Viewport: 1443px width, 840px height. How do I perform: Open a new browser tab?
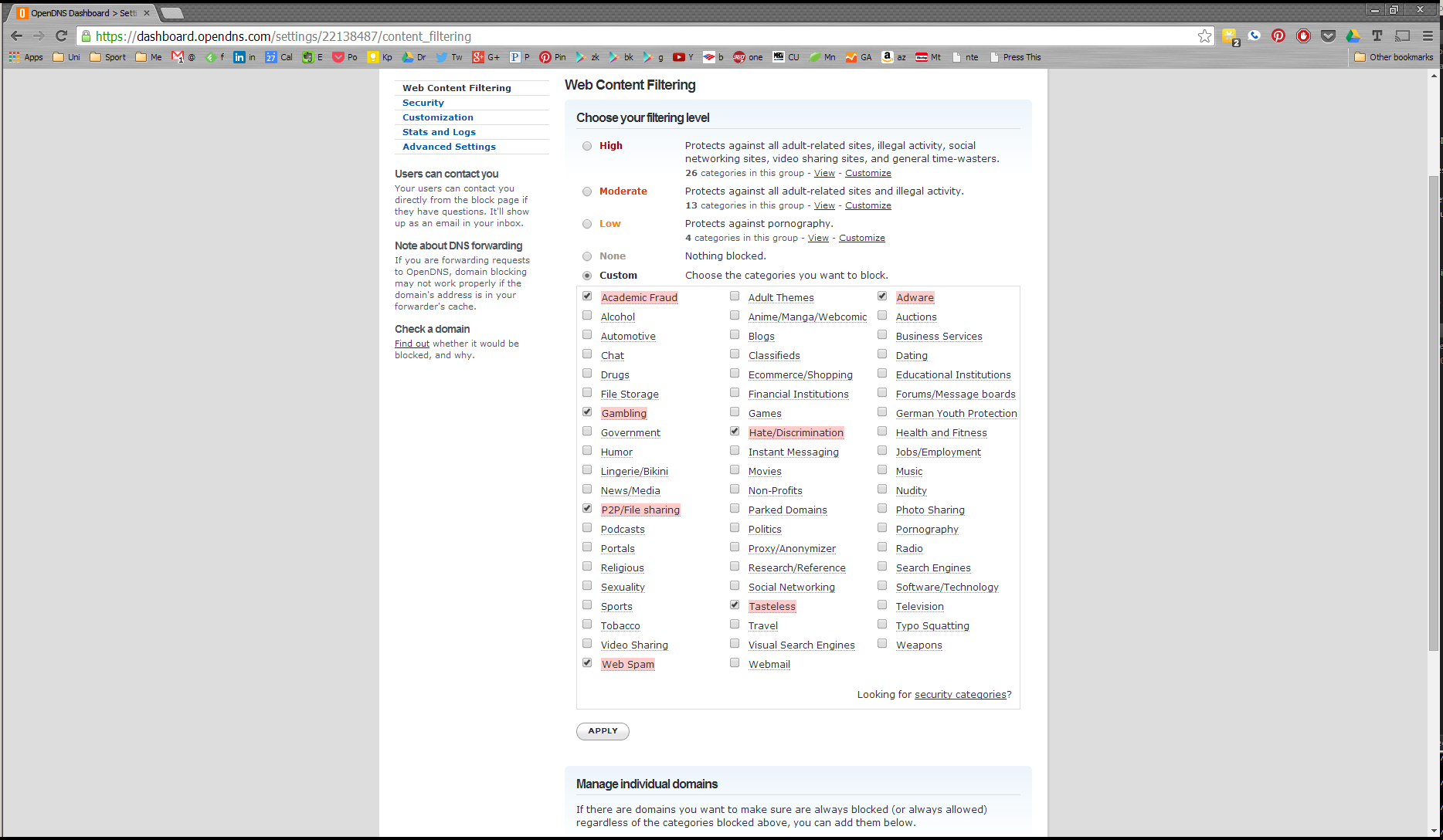pos(171,13)
